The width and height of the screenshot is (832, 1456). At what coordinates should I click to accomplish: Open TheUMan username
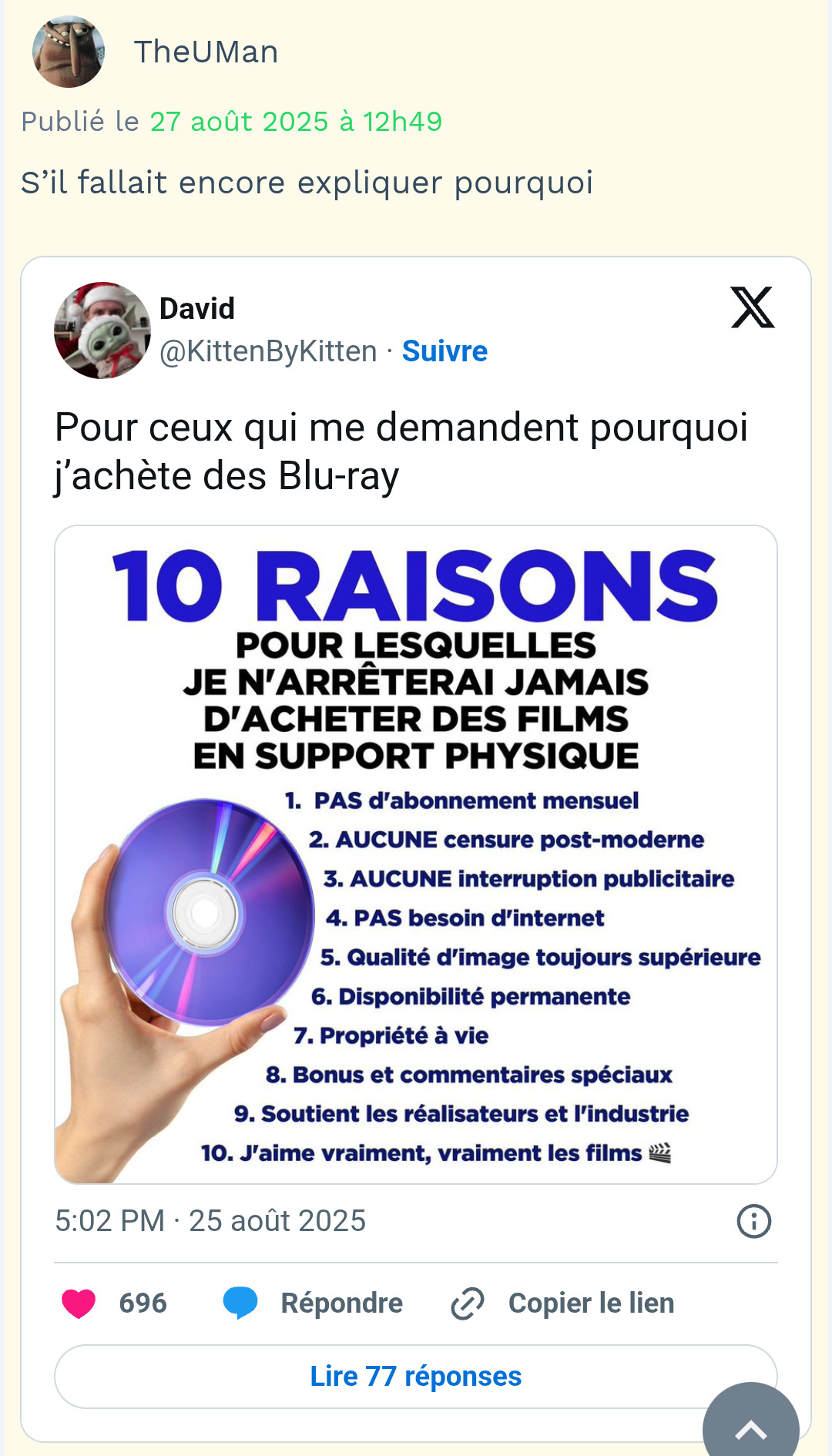(206, 52)
